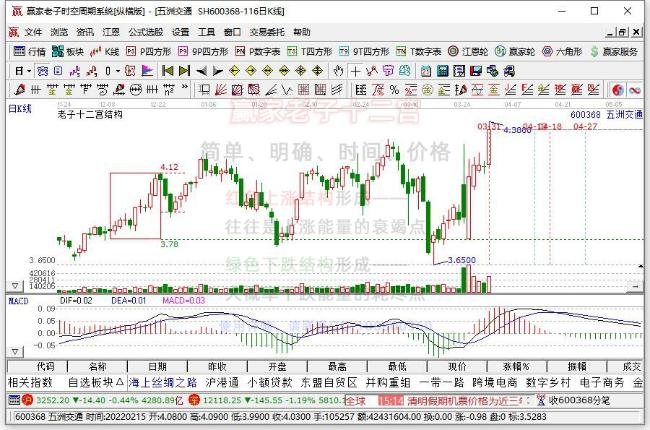Select the 一带一路 tab
The height and width of the screenshot is (430, 650).
pyautogui.click(x=441, y=382)
